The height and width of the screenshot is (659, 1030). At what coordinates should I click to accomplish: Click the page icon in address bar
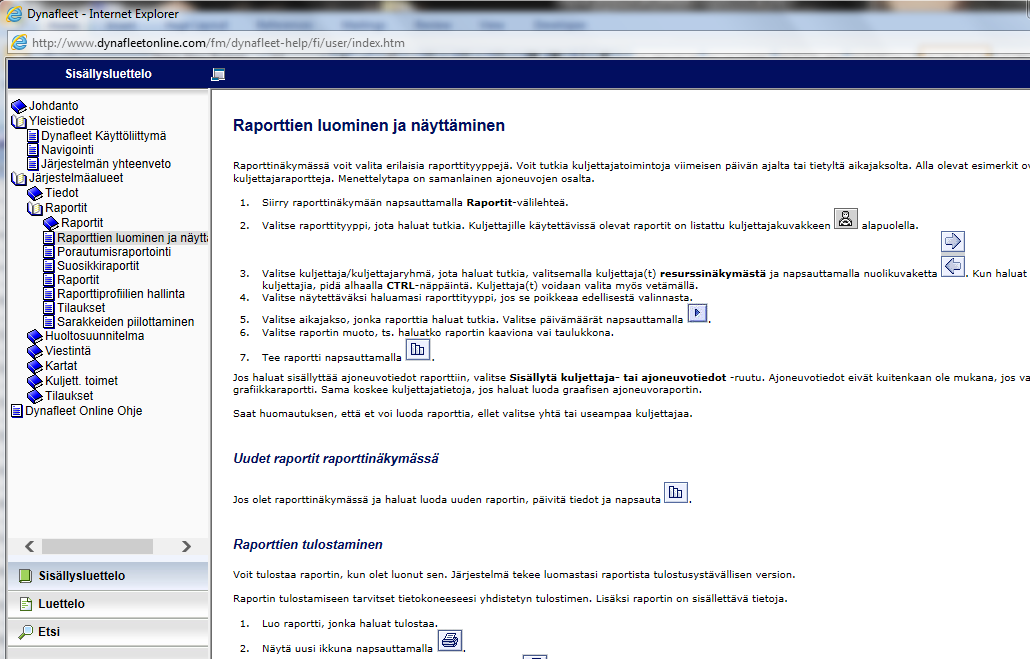[x=20, y=43]
